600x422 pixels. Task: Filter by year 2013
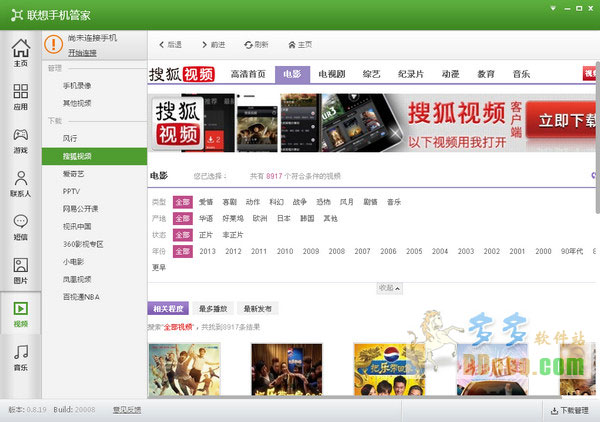[207, 251]
